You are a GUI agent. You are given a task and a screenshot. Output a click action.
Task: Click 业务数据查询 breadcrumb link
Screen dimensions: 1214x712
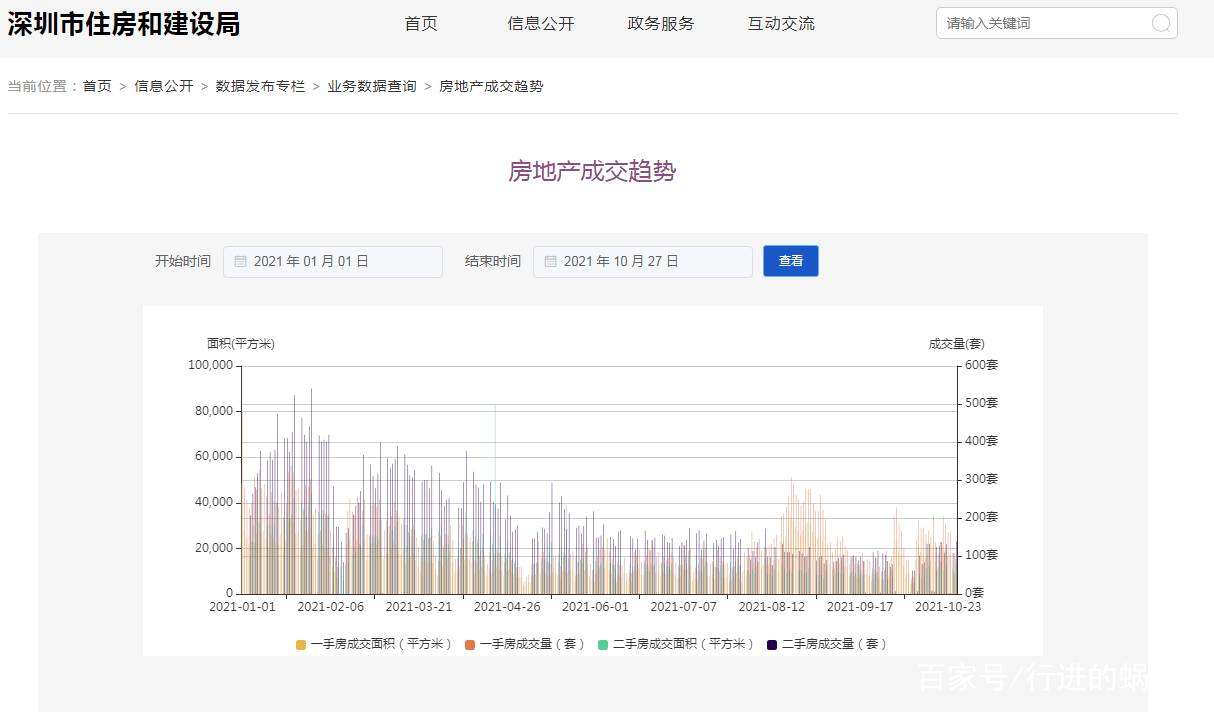[372, 86]
